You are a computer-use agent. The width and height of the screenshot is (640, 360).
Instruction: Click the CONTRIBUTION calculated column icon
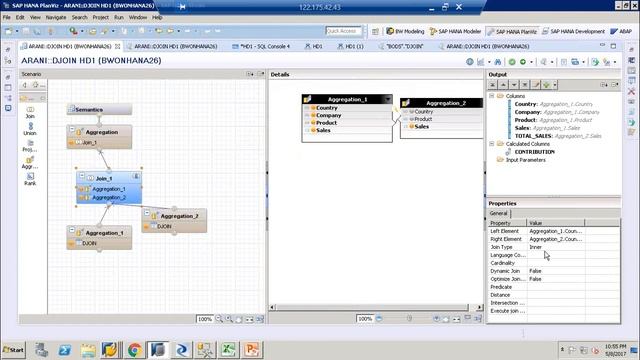(509, 152)
